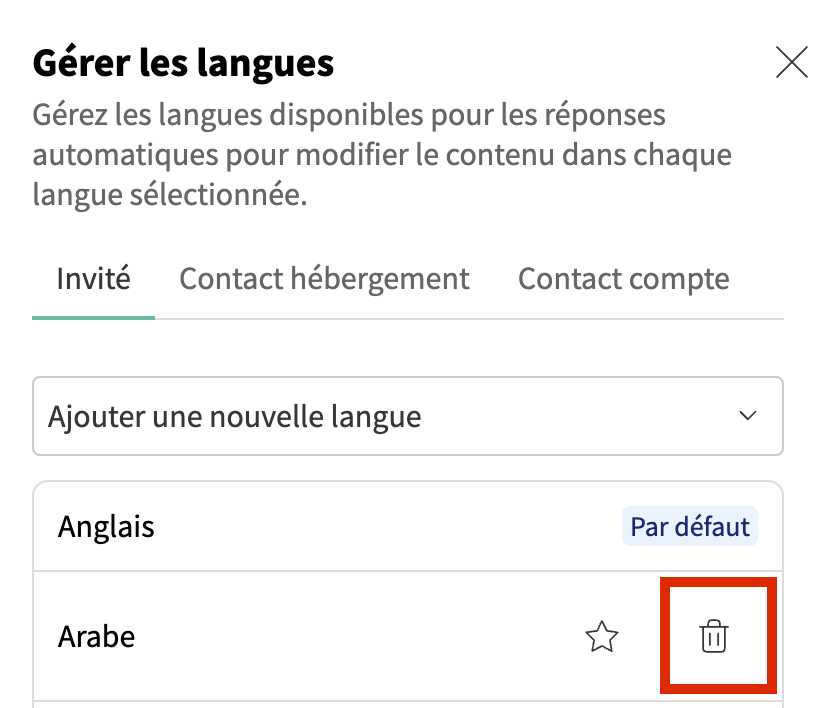
Task: Click the Gérer les langues heading
Action: (x=183, y=64)
